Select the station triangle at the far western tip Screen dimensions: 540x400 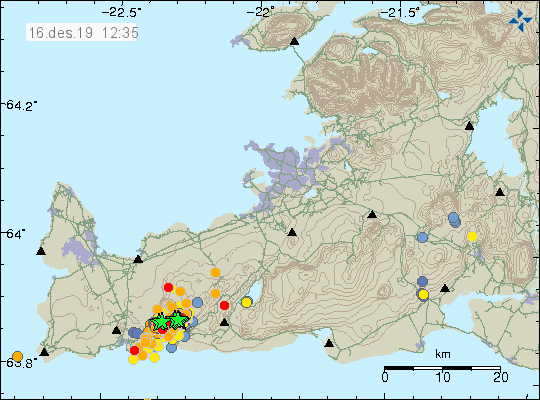tap(41, 251)
